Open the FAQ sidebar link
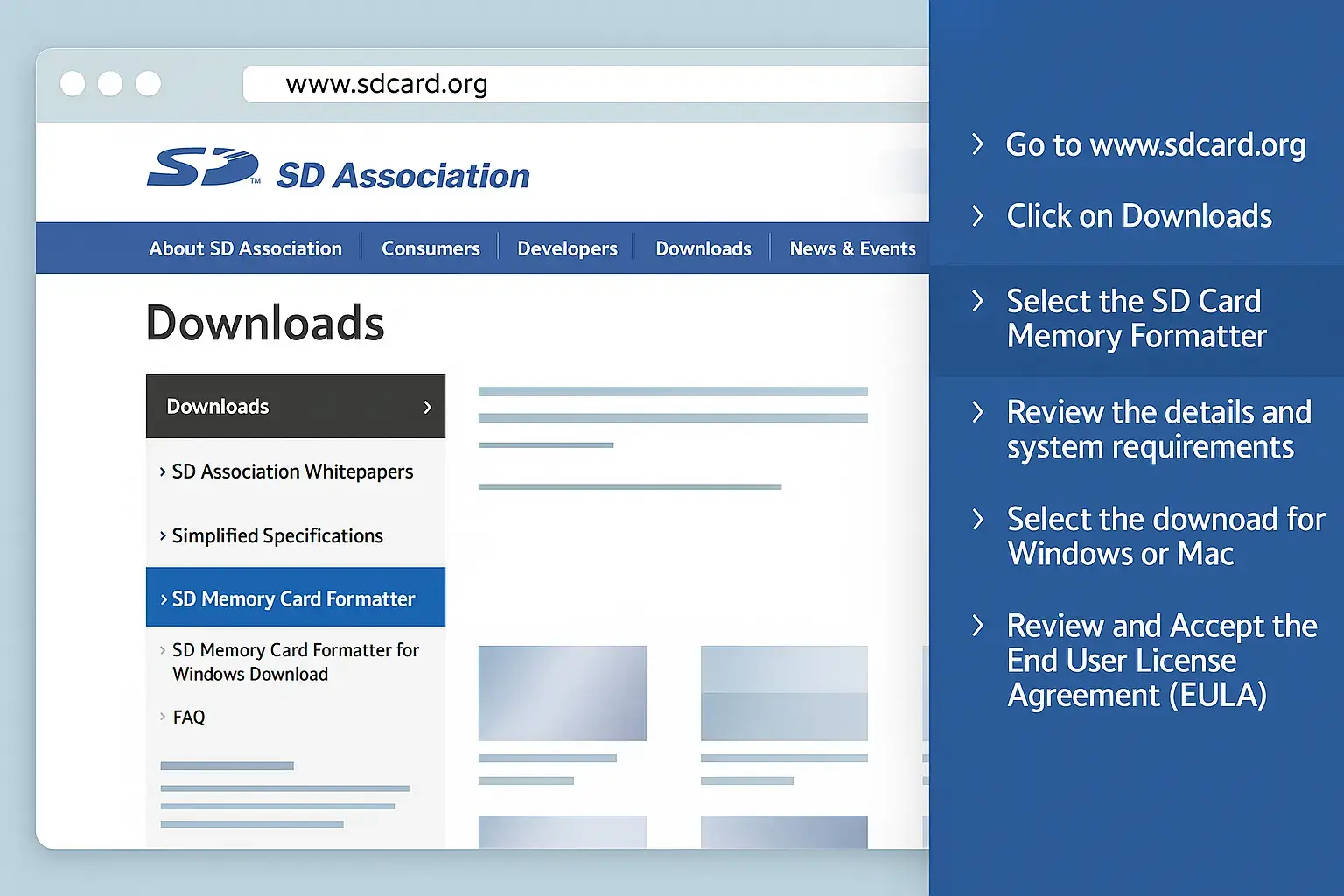1344x896 pixels. click(x=188, y=717)
